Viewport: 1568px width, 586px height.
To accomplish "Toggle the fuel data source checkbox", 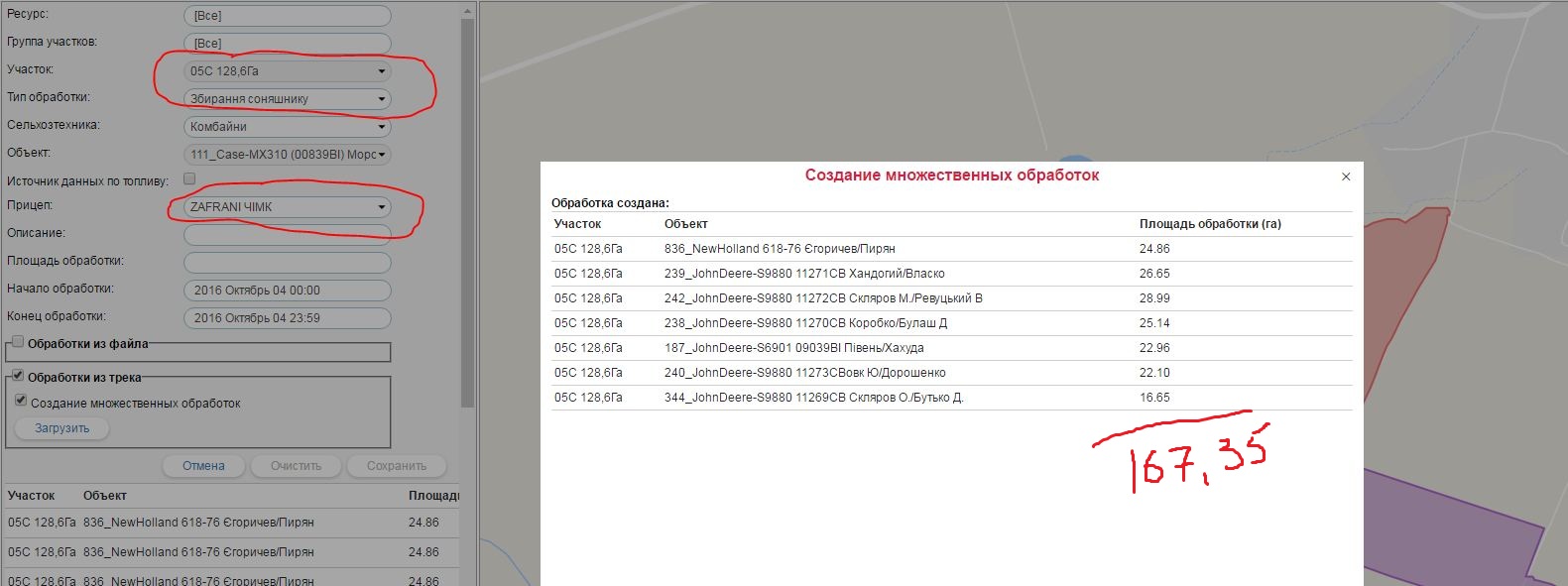I will (x=189, y=179).
